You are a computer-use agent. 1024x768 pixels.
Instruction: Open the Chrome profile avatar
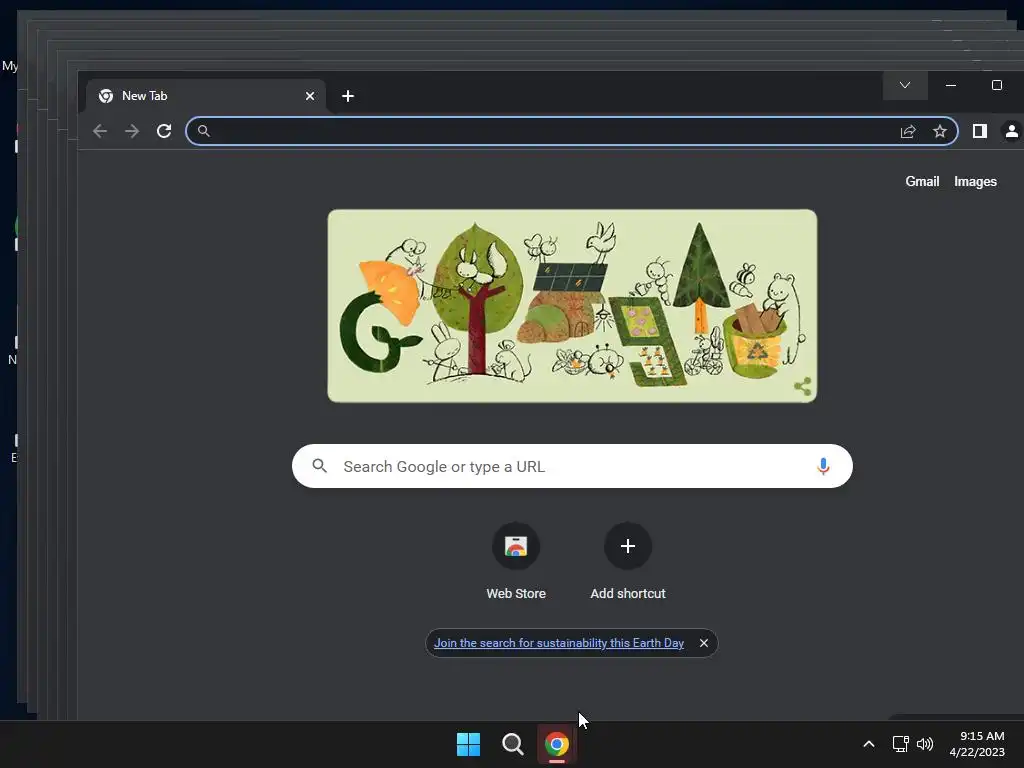[x=1012, y=131]
